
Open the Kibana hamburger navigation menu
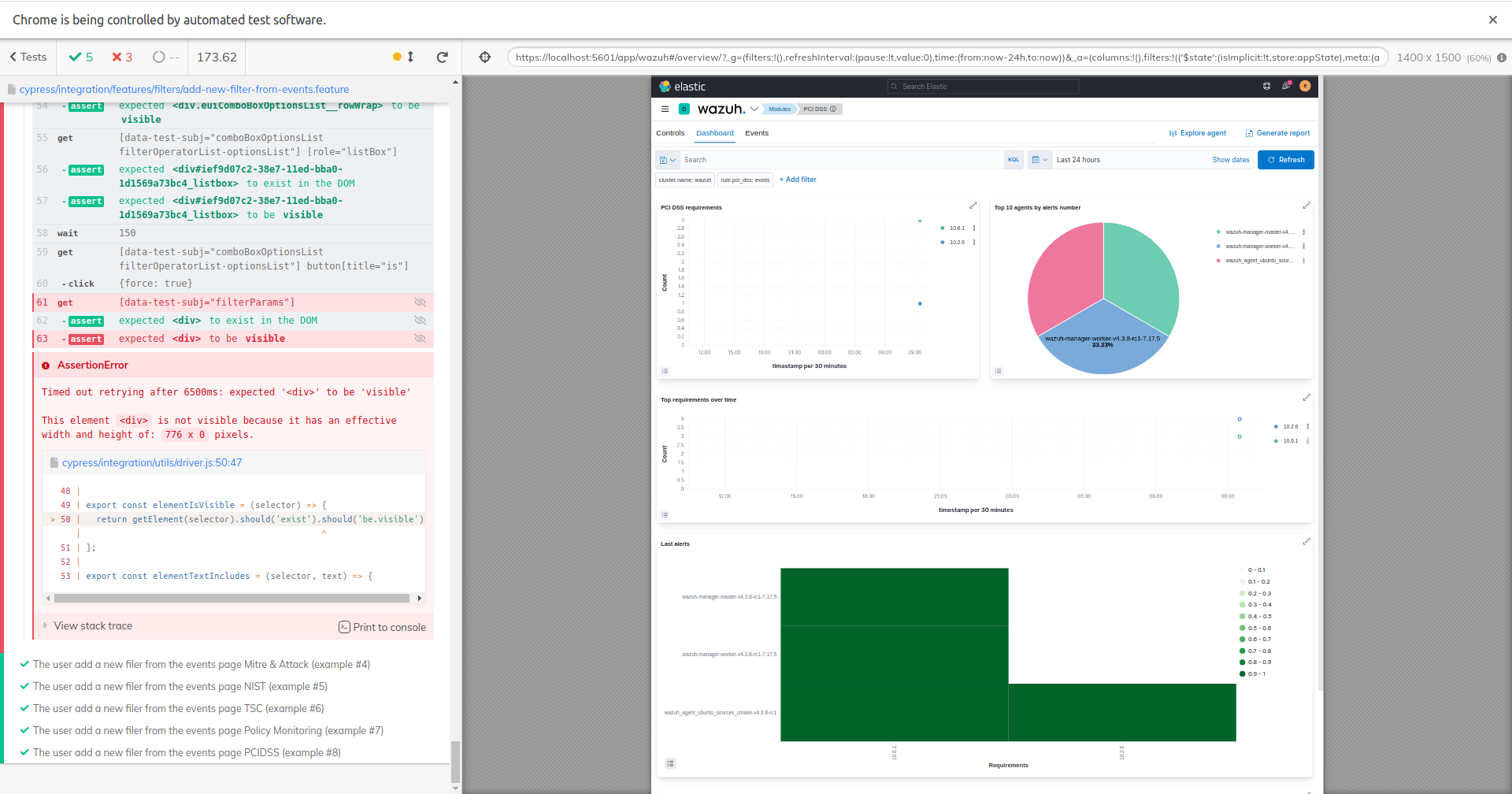coord(665,109)
